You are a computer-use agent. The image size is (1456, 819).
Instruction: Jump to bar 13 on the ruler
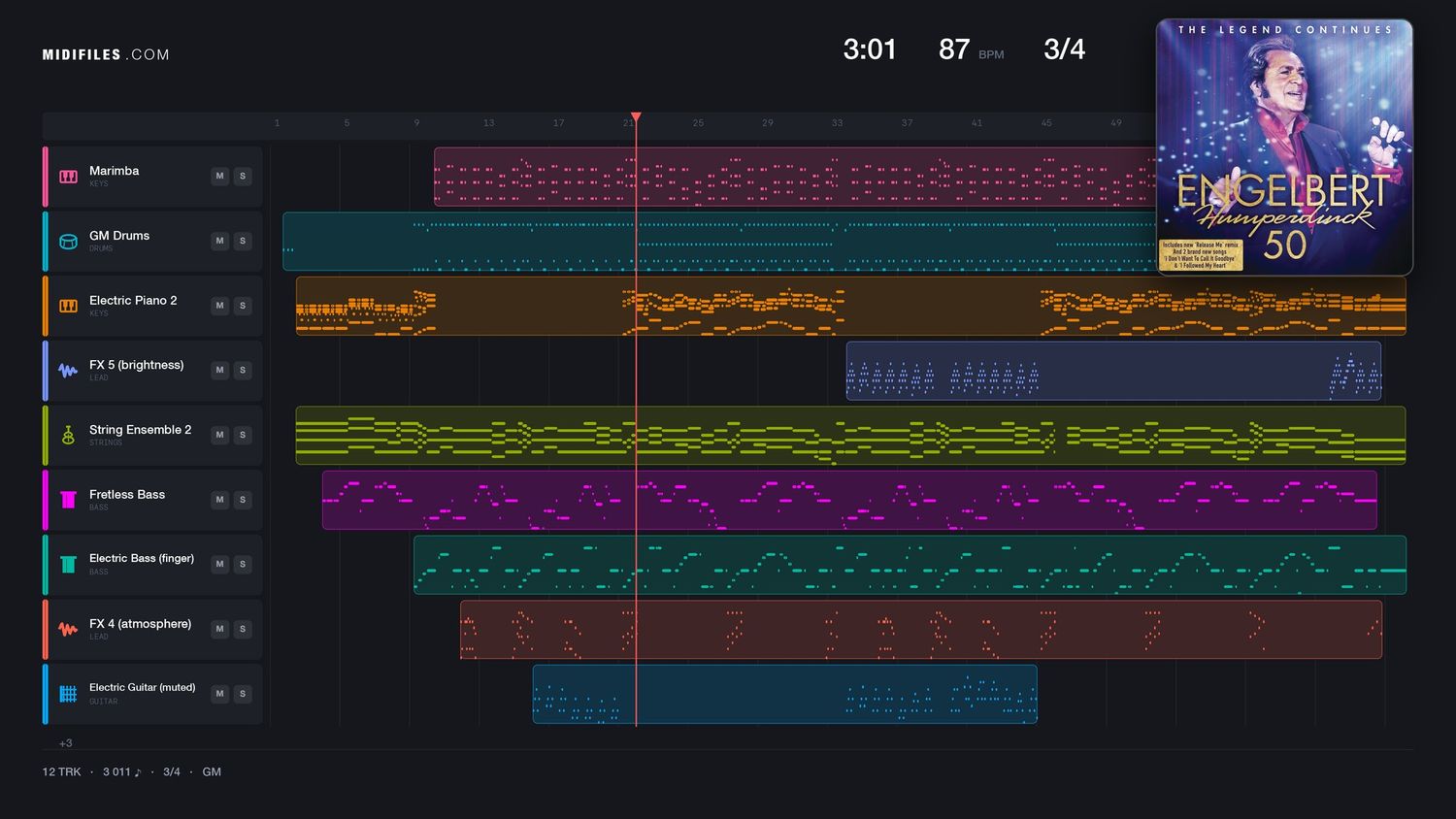[488, 123]
